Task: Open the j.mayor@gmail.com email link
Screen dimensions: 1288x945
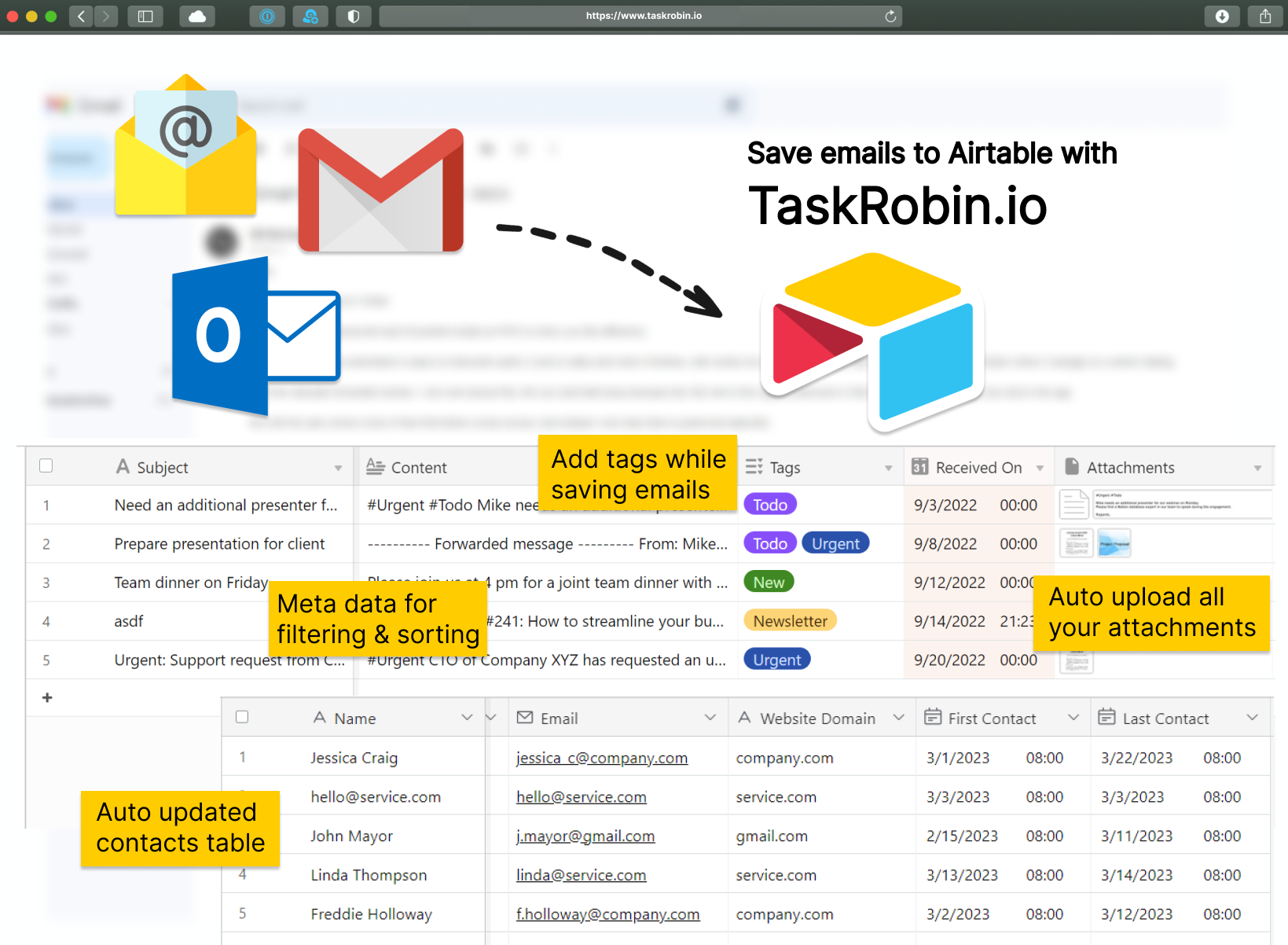Action: [585, 837]
